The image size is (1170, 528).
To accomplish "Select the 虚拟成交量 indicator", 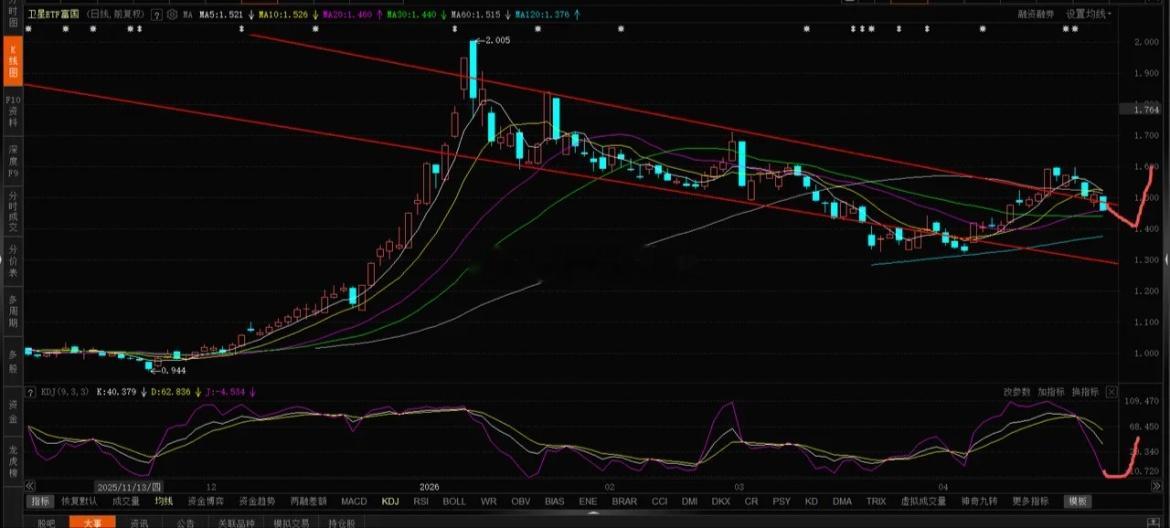I will point(923,501).
